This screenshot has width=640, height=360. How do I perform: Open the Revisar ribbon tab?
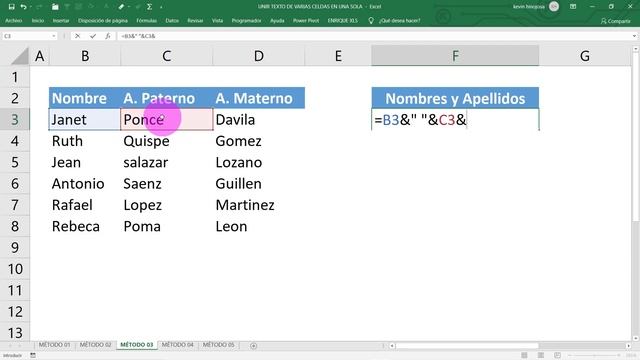[x=195, y=20]
